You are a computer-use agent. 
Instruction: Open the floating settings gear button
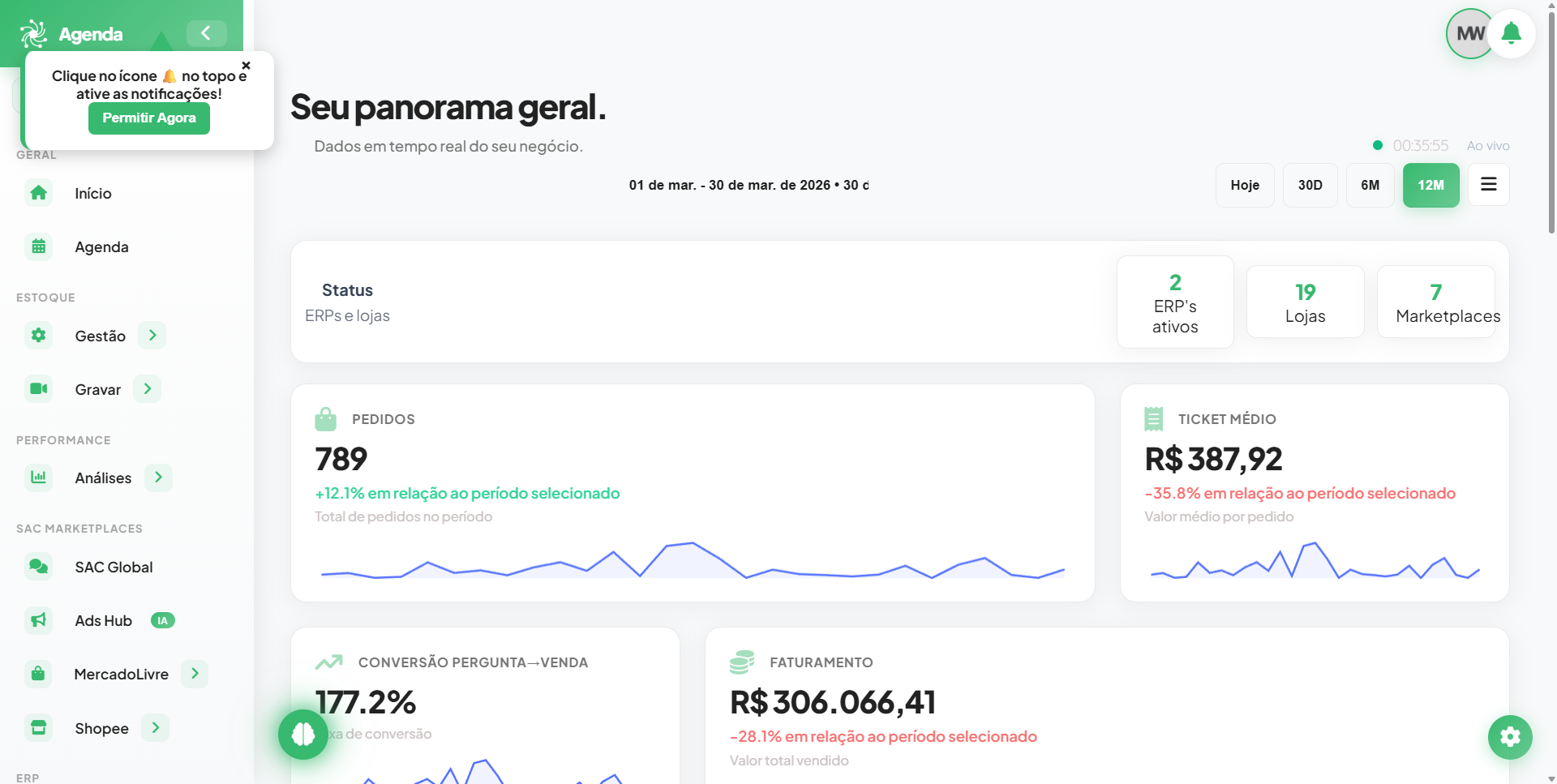point(1510,737)
